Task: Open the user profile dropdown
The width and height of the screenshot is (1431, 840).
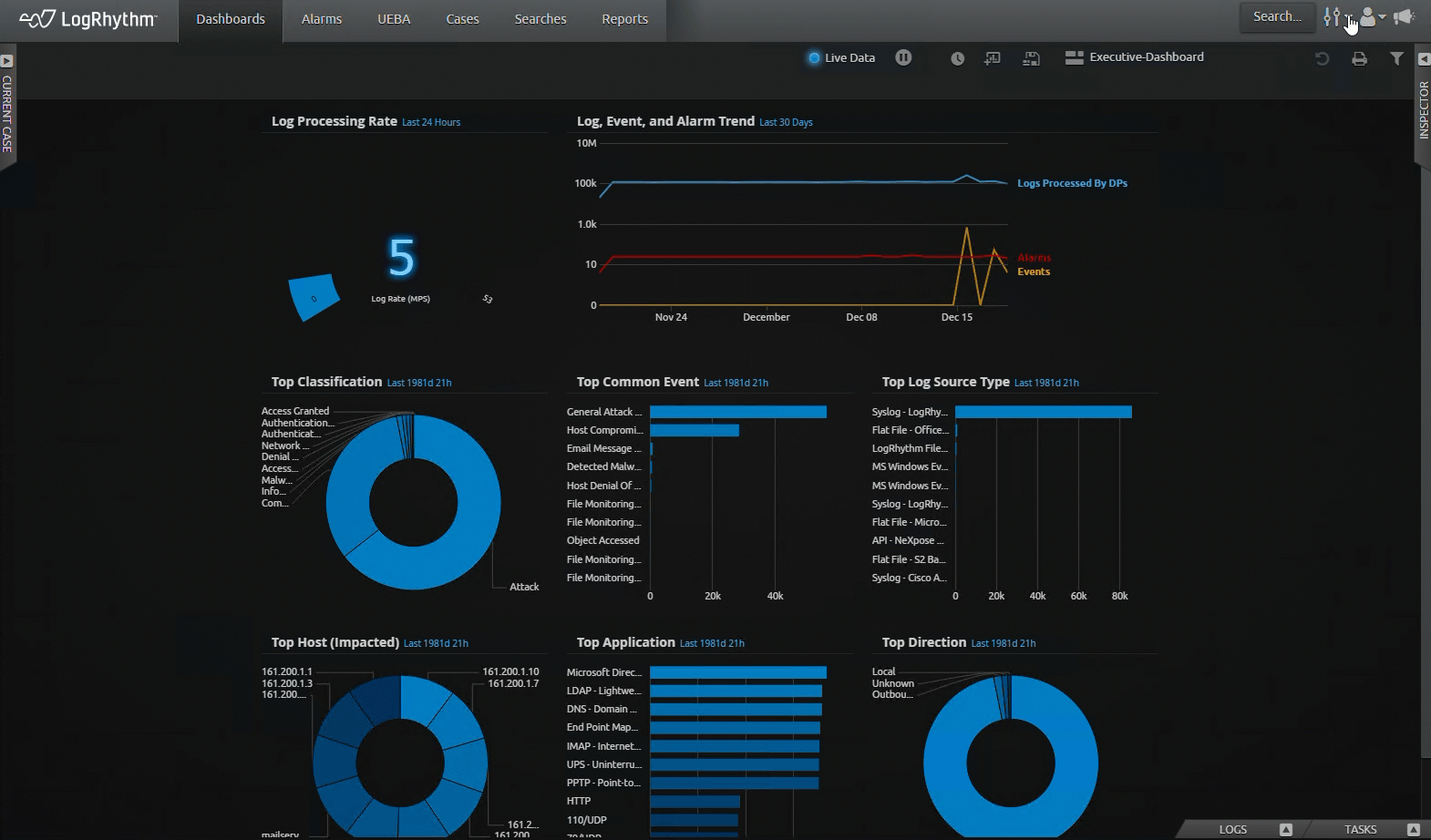Action: point(1371,17)
